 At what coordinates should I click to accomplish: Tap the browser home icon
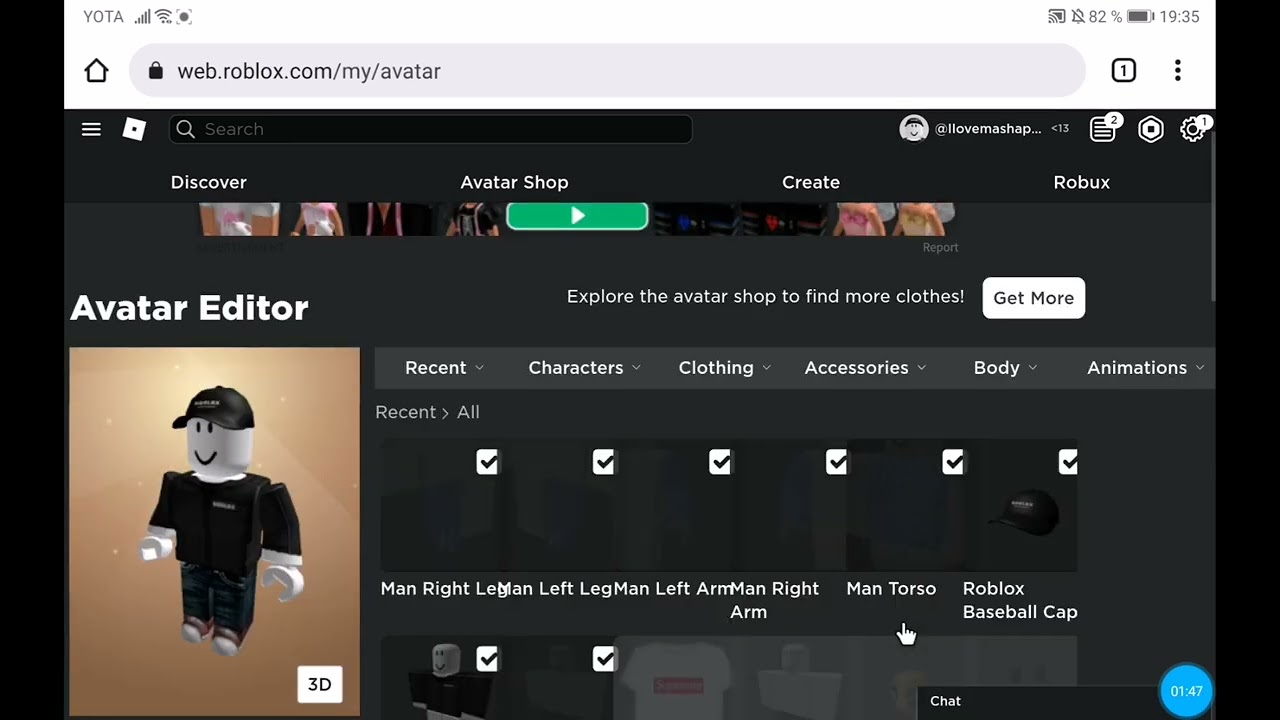coord(96,71)
